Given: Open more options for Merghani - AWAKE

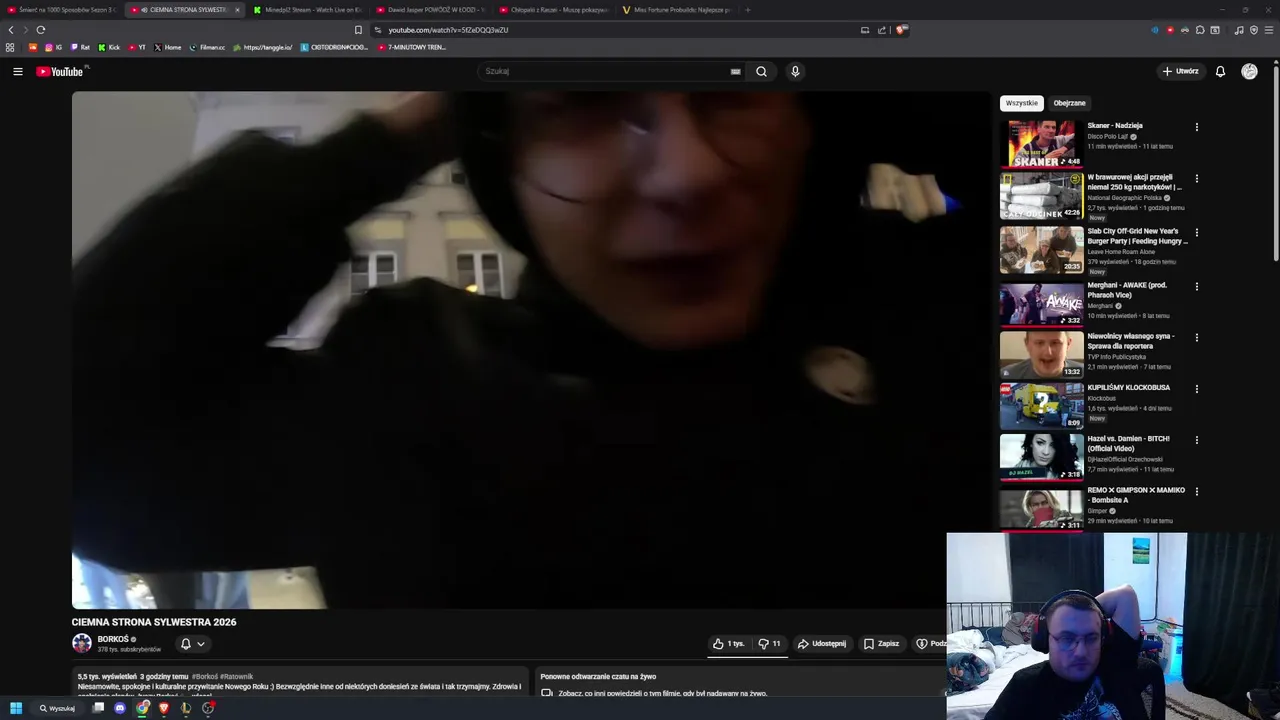Looking at the screenshot, I should [1196, 287].
